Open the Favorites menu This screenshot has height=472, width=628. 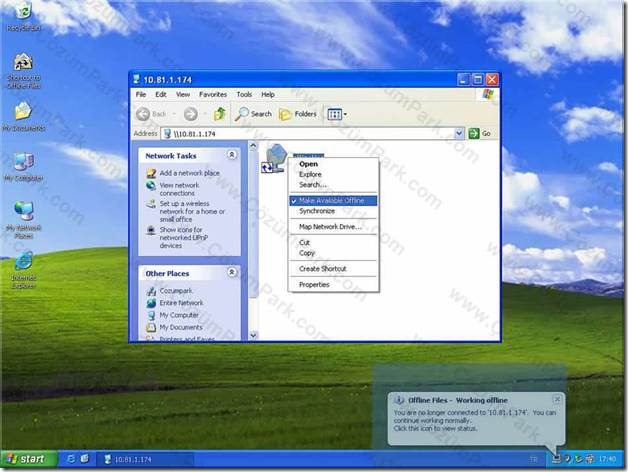point(213,95)
